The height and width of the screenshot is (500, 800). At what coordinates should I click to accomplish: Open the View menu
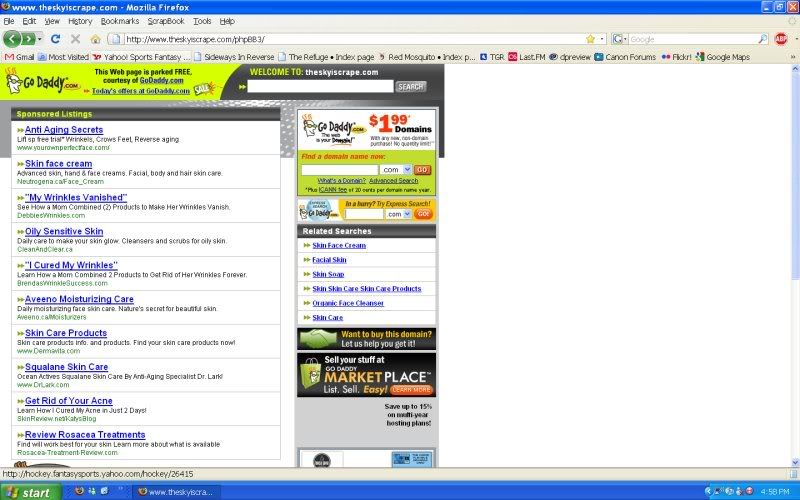pos(52,21)
